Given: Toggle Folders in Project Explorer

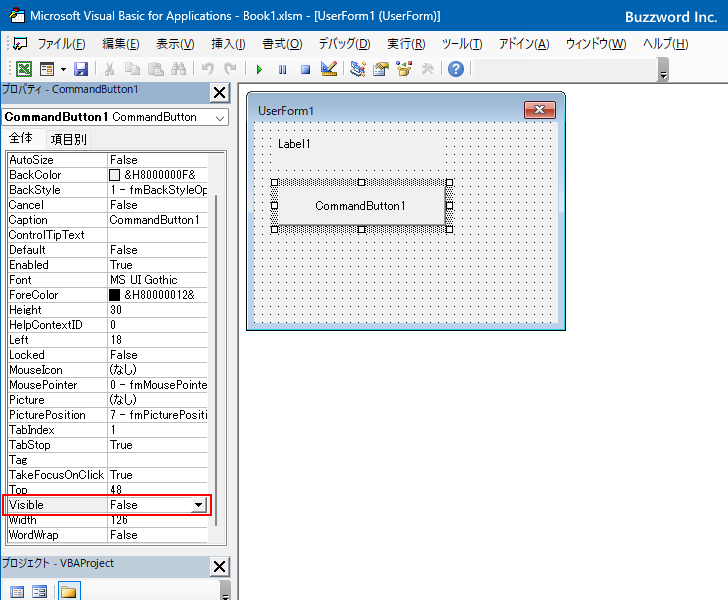Looking at the screenshot, I should [x=69, y=591].
